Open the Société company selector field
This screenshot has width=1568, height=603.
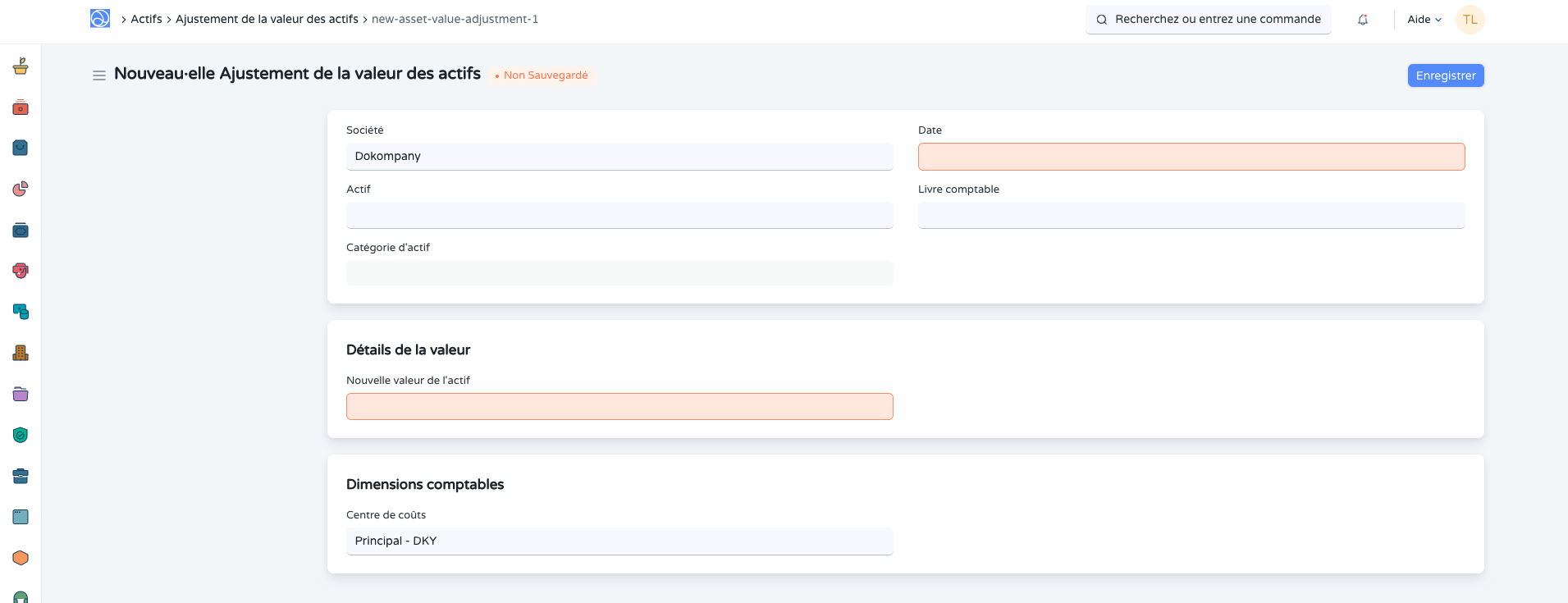[619, 157]
